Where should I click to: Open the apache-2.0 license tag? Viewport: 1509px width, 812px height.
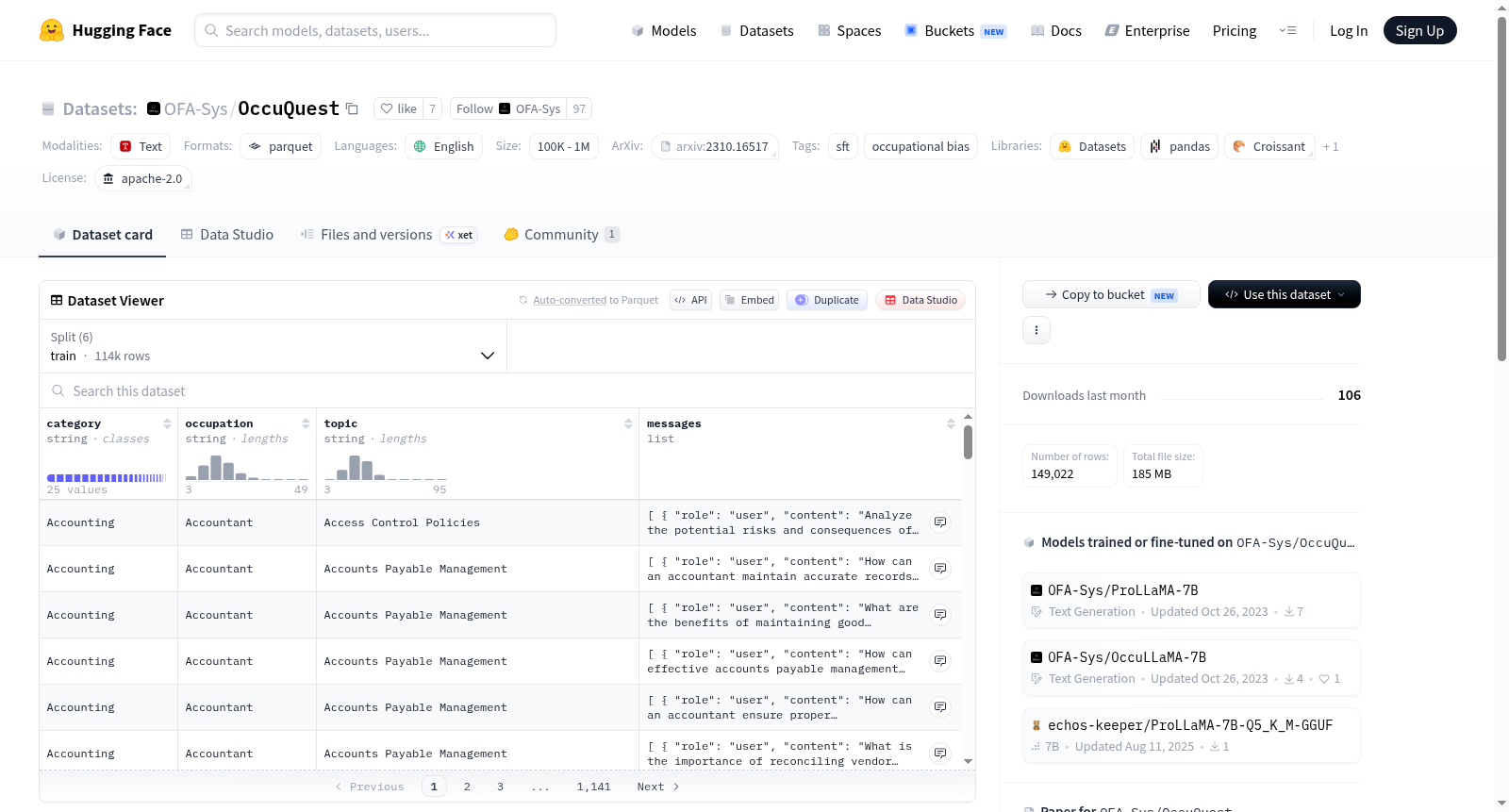[143, 178]
